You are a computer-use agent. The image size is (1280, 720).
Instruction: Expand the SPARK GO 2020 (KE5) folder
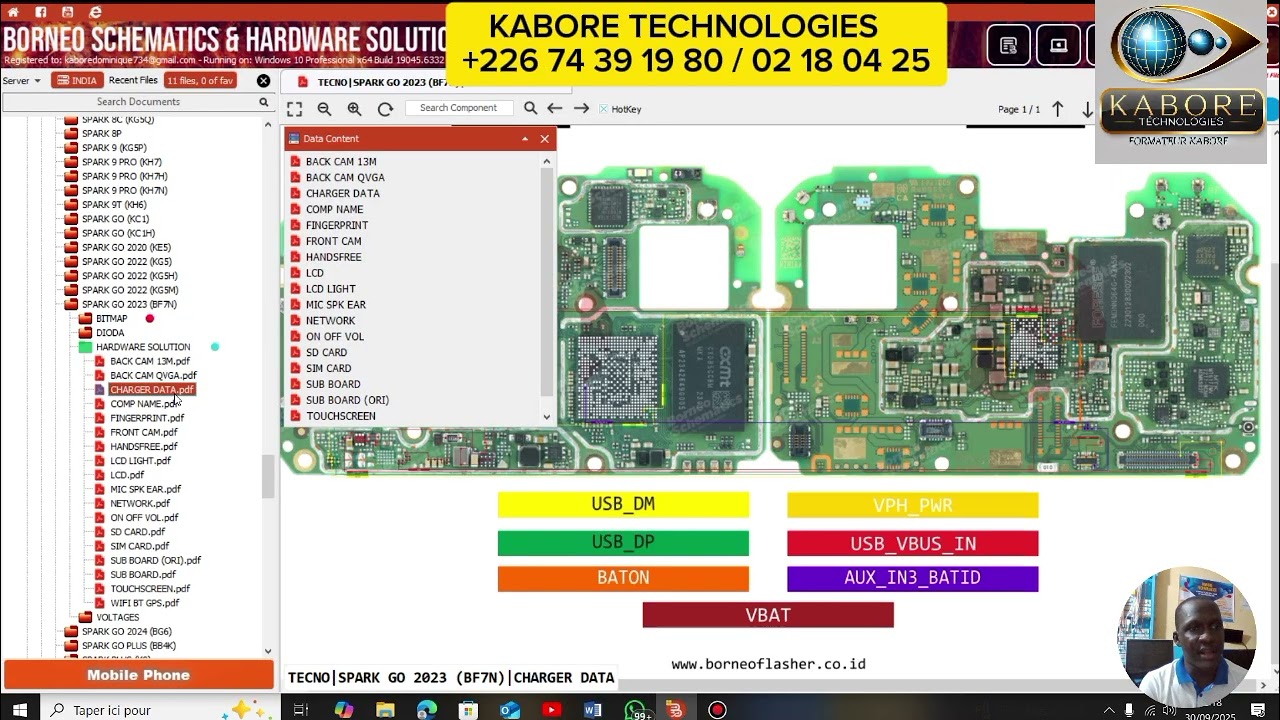pos(126,247)
